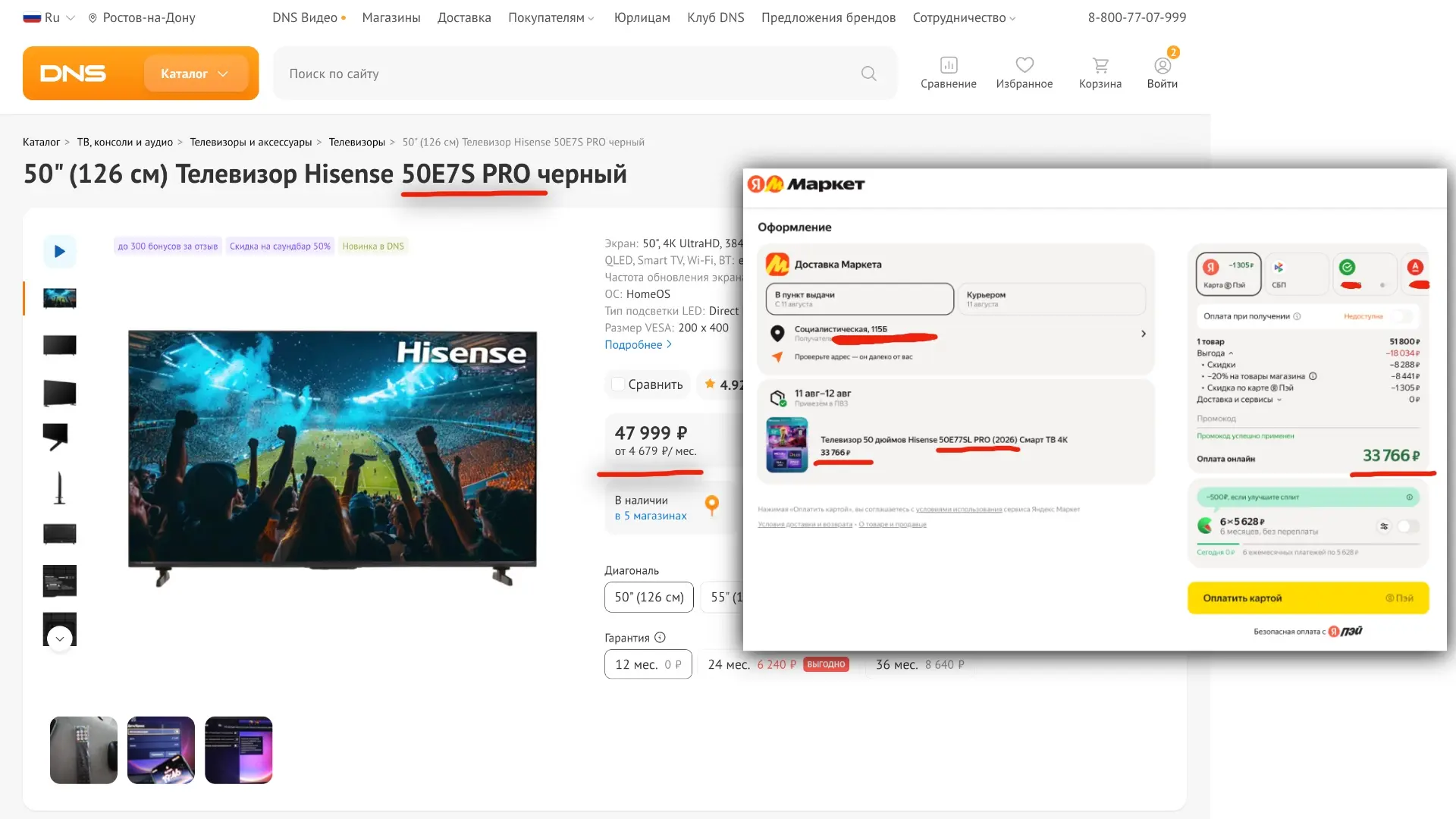Image resolution: width=1456 pixels, height=819 pixels.
Task: Go to ТВ, консоли и аудио breadcrumb
Action: pos(125,142)
